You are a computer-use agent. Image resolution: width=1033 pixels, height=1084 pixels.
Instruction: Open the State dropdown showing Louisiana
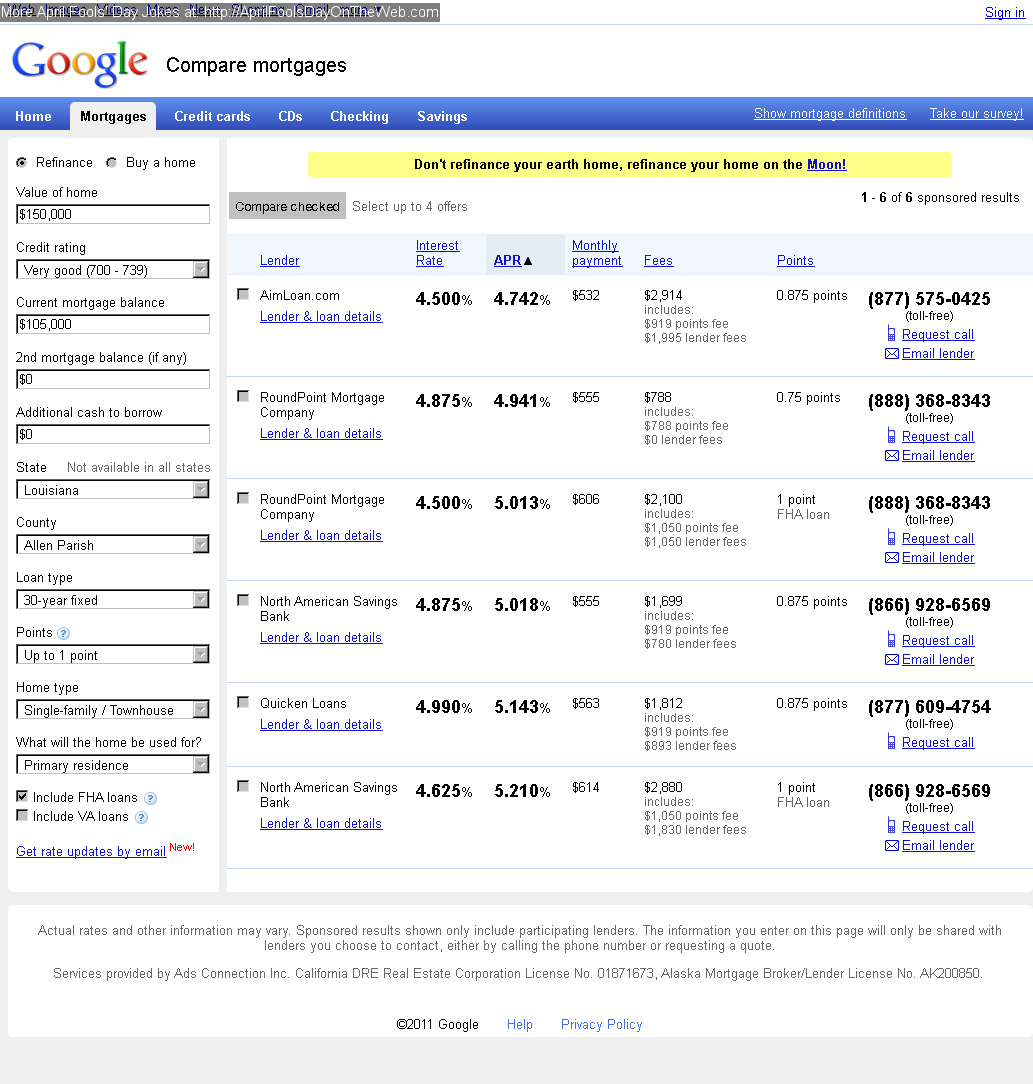tap(113, 490)
